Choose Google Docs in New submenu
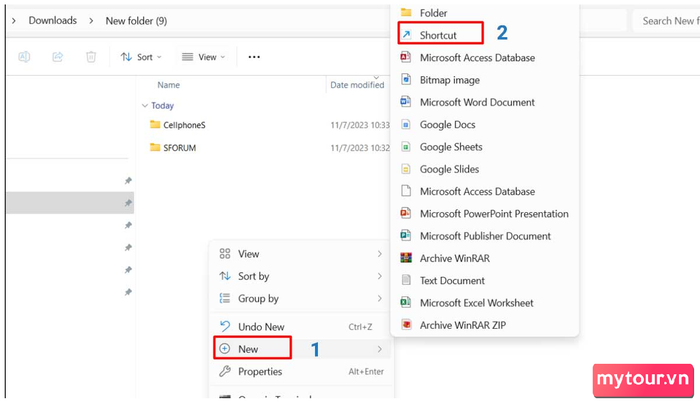700x405 pixels. pyautogui.click(x=485, y=125)
